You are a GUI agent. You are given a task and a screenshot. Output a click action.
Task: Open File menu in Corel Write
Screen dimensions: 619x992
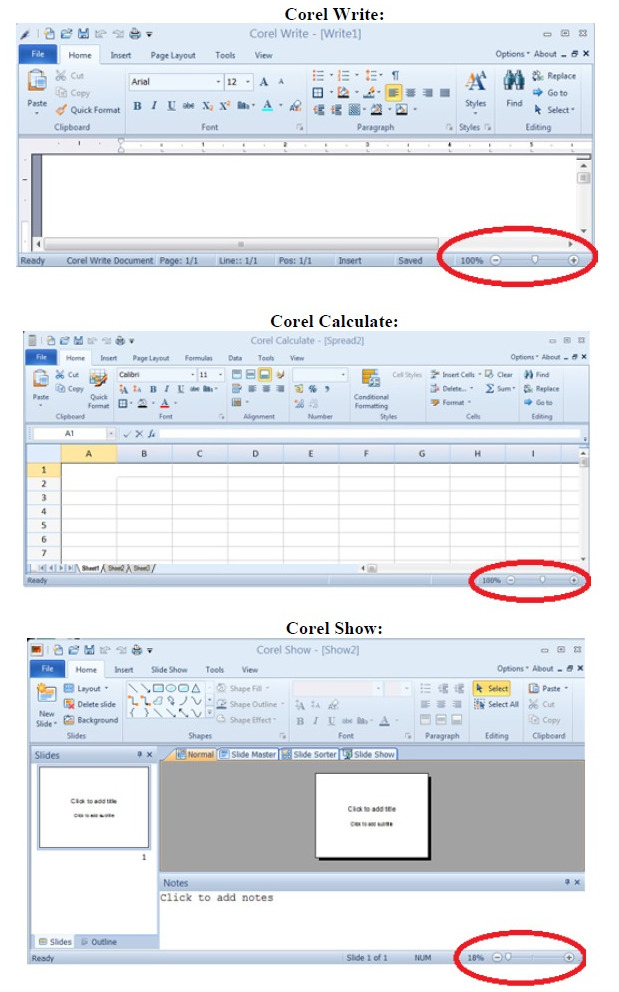point(38,54)
